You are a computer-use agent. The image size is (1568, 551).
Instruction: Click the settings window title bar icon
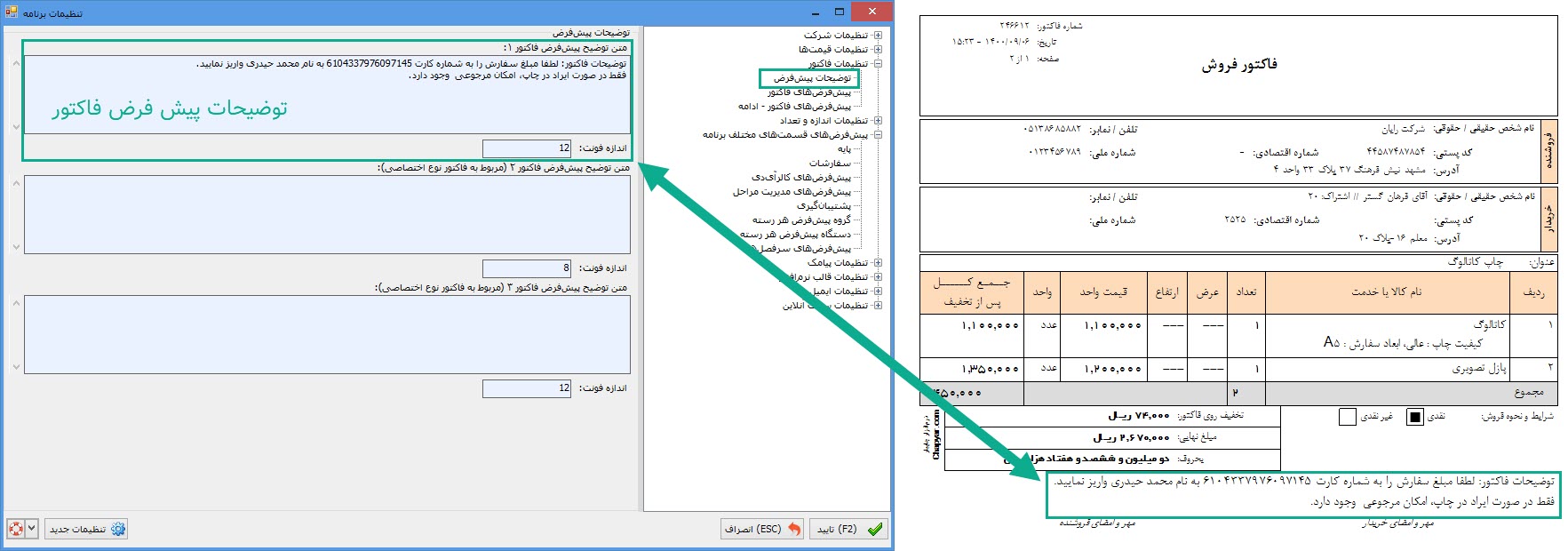coord(11,12)
